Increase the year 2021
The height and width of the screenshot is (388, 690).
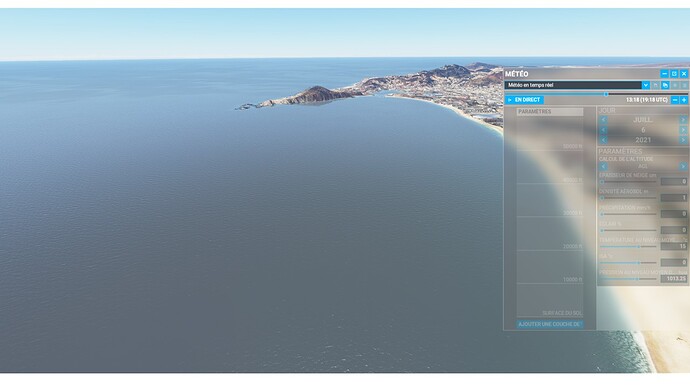(x=683, y=140)
